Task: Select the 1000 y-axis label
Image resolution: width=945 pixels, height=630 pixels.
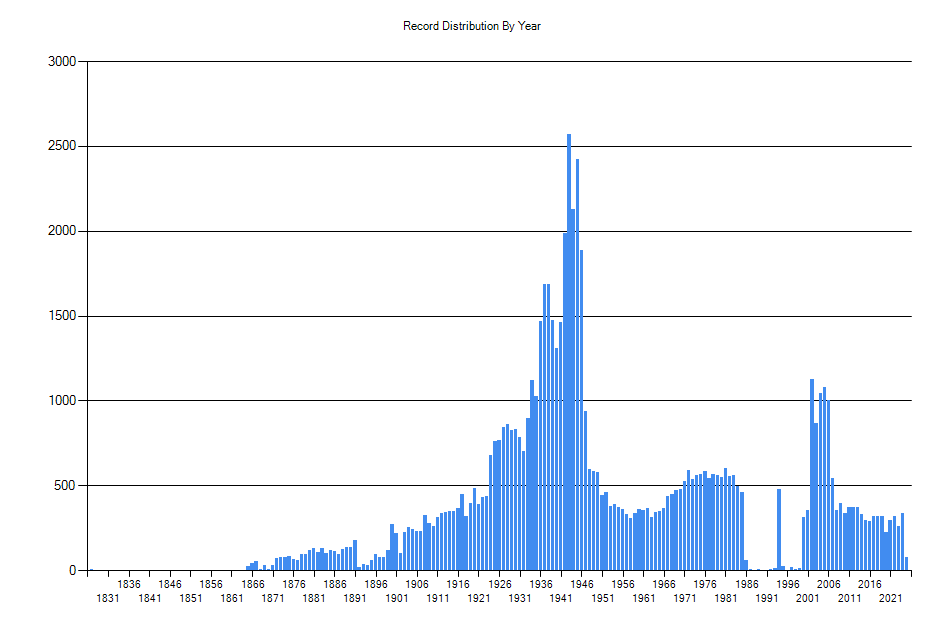Action: point(62,400)
